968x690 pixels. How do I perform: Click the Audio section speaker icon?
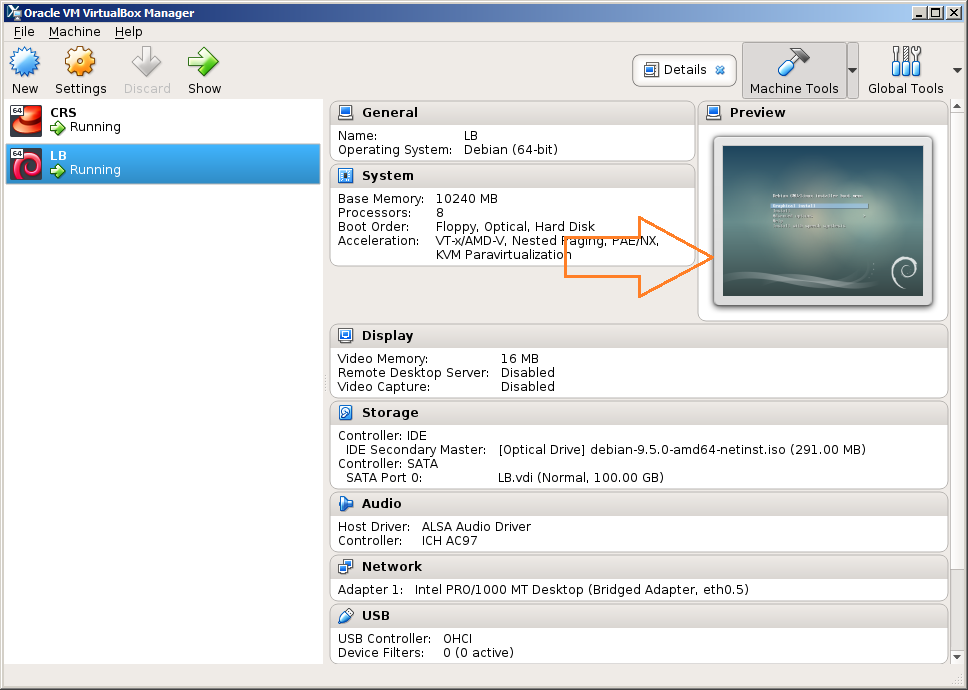pyautogui.click(x=346, y=504)
